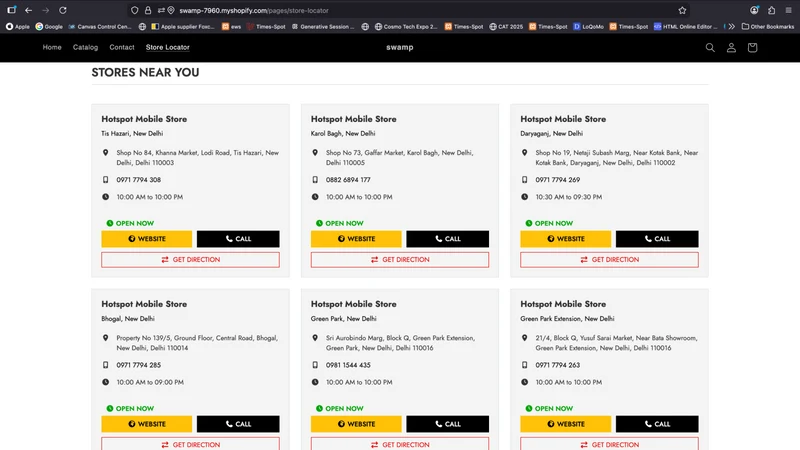The image size is (800, 450).
Task: Open the Apple supplier Foxconn bookmark
Action: (183, 27)
